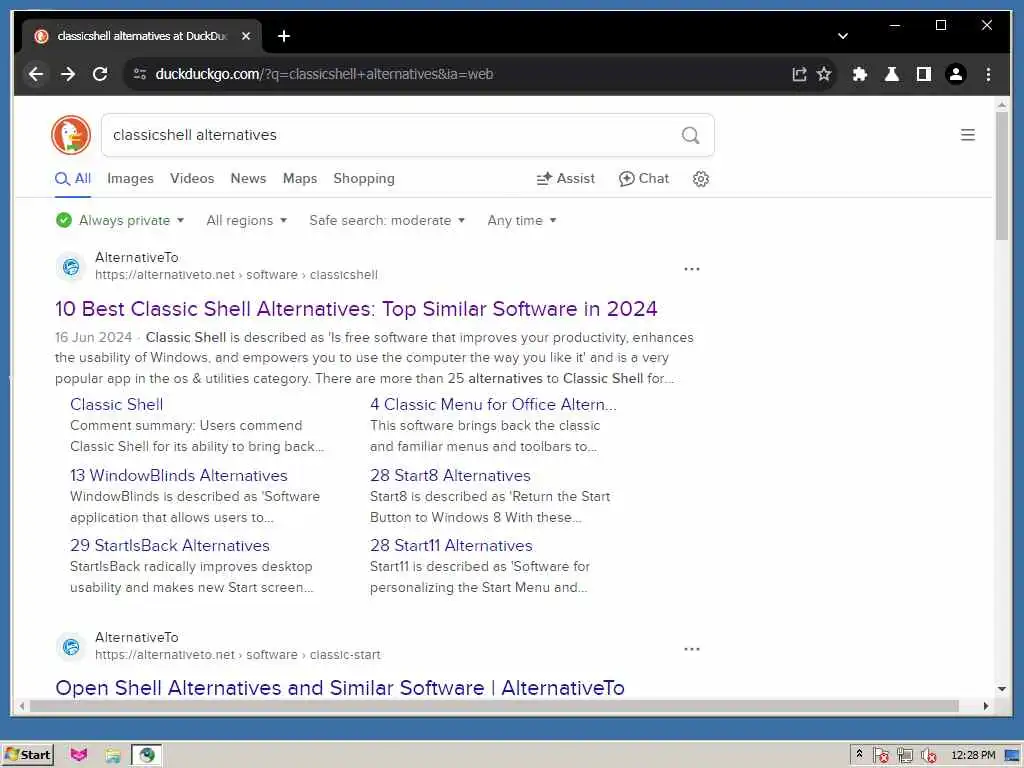Switch to the Maps tab
1024x768 pixels.
pyautogui.click(x=300, y=179)
